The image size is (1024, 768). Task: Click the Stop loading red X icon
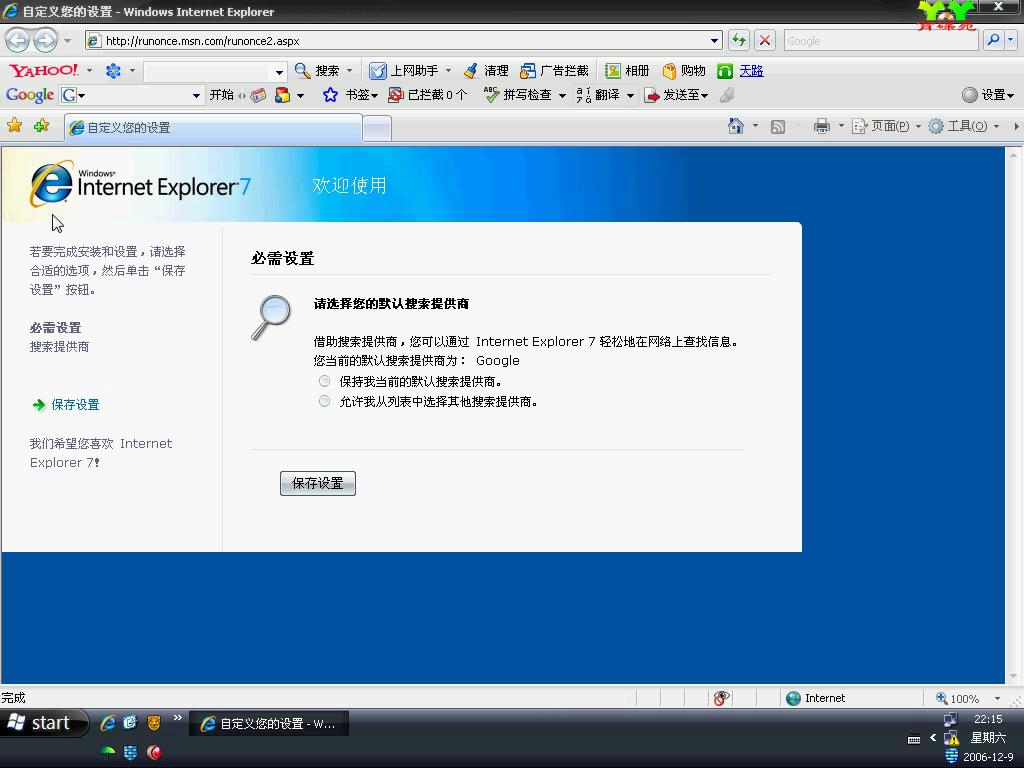(765, 40)
